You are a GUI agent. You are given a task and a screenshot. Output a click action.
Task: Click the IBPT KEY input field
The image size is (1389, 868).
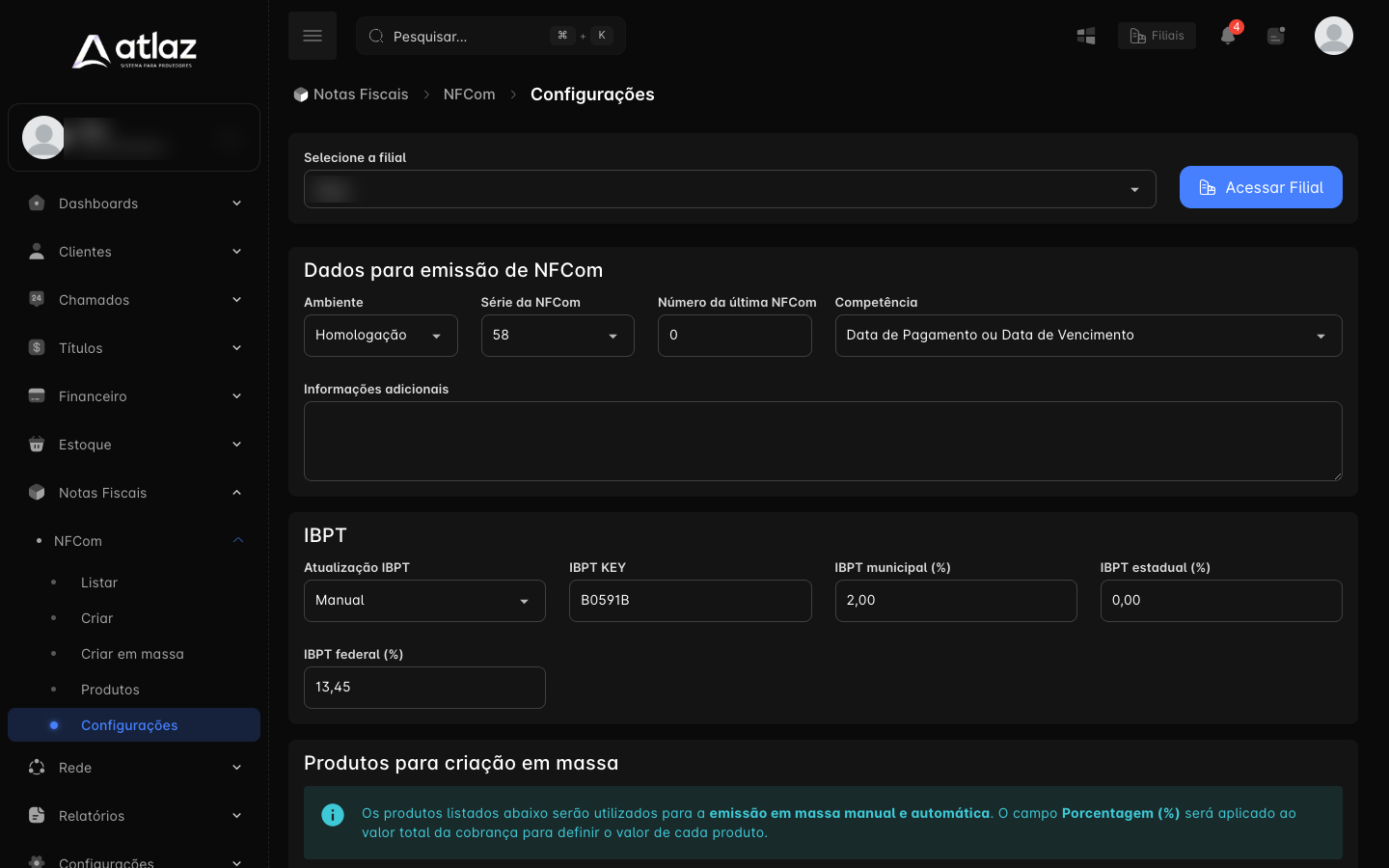click(690, 601)
